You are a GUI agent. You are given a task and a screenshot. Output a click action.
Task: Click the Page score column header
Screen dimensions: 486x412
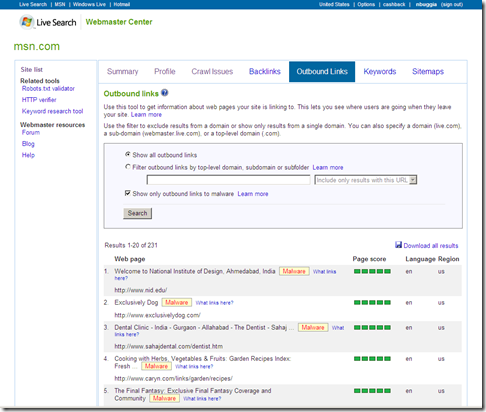point(369,259)
